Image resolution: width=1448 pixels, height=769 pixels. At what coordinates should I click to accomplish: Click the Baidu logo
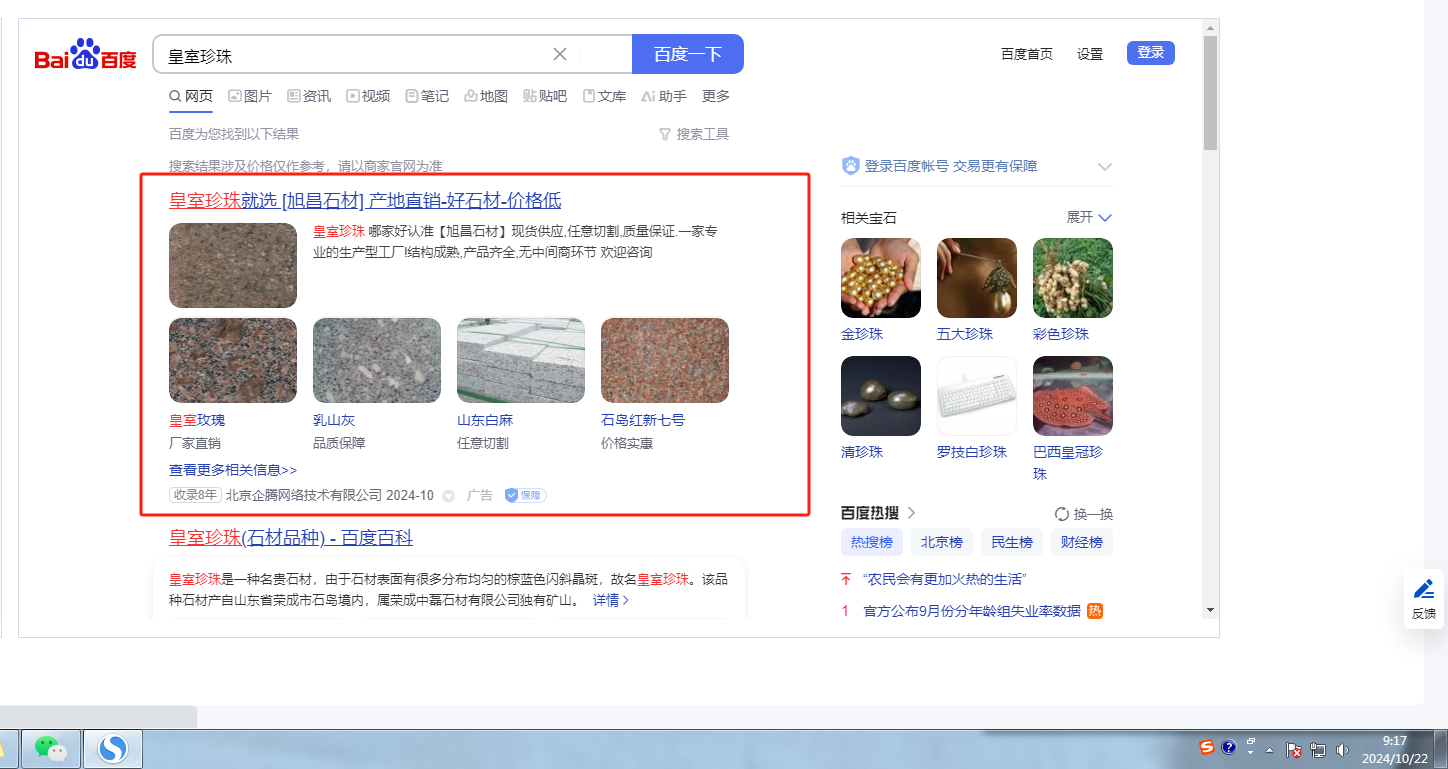[x=85, y=55]
